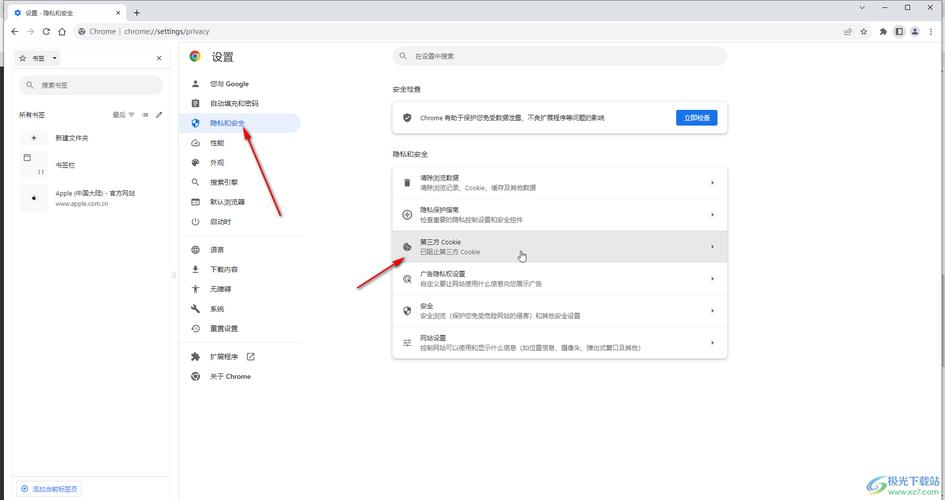
Task: Close the 设置 - 隐私和安全 tab
Action: tap(118, 13)
